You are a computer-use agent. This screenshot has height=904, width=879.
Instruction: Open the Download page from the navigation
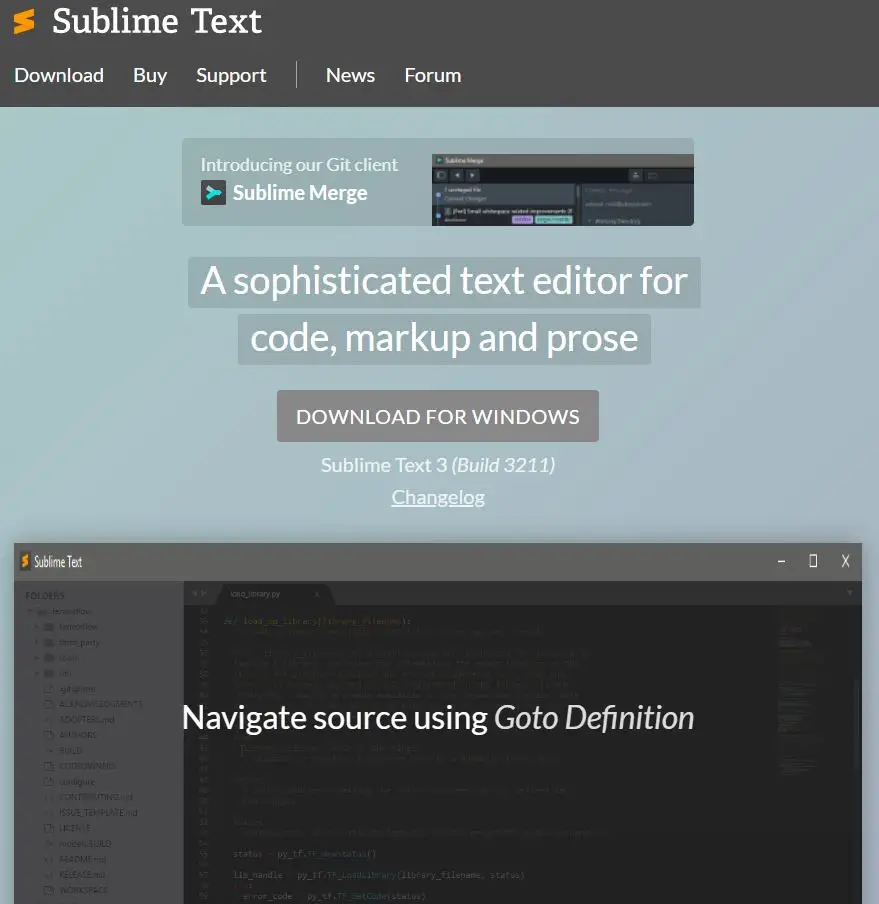[x=59, y=75]
